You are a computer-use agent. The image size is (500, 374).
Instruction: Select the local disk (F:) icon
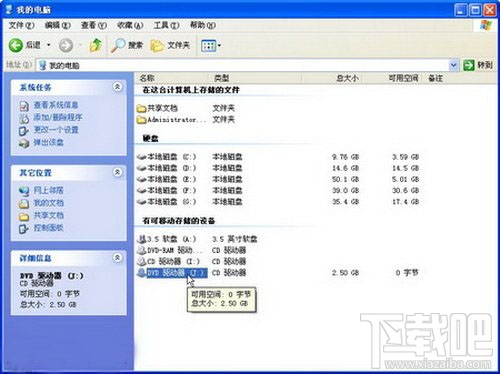(x=142, y=190)
